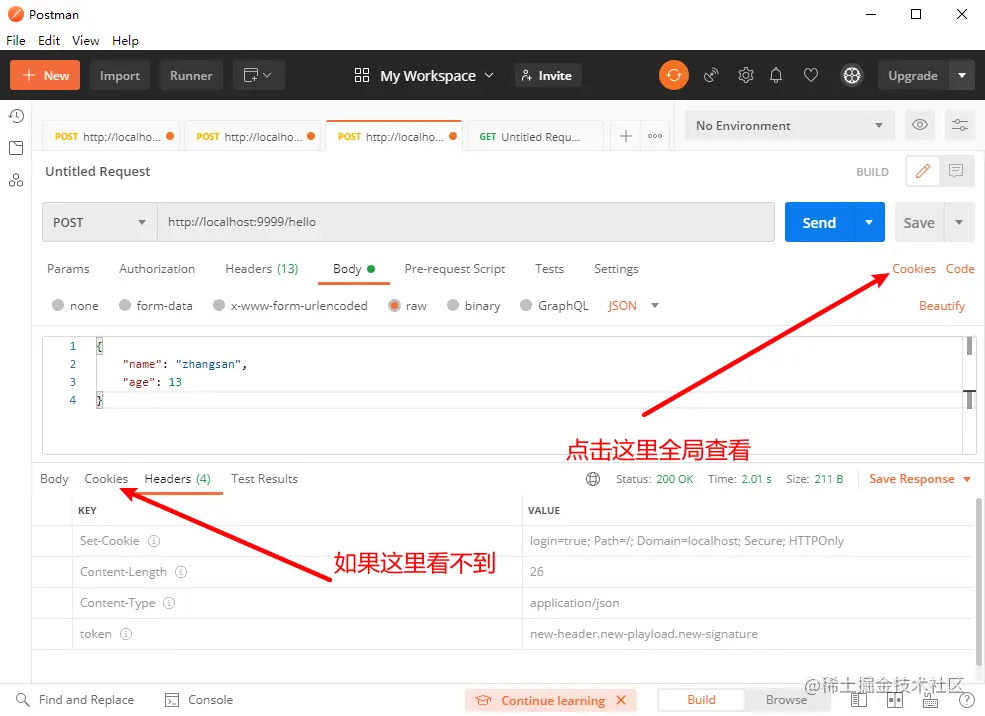Select the binary body type

453,305
